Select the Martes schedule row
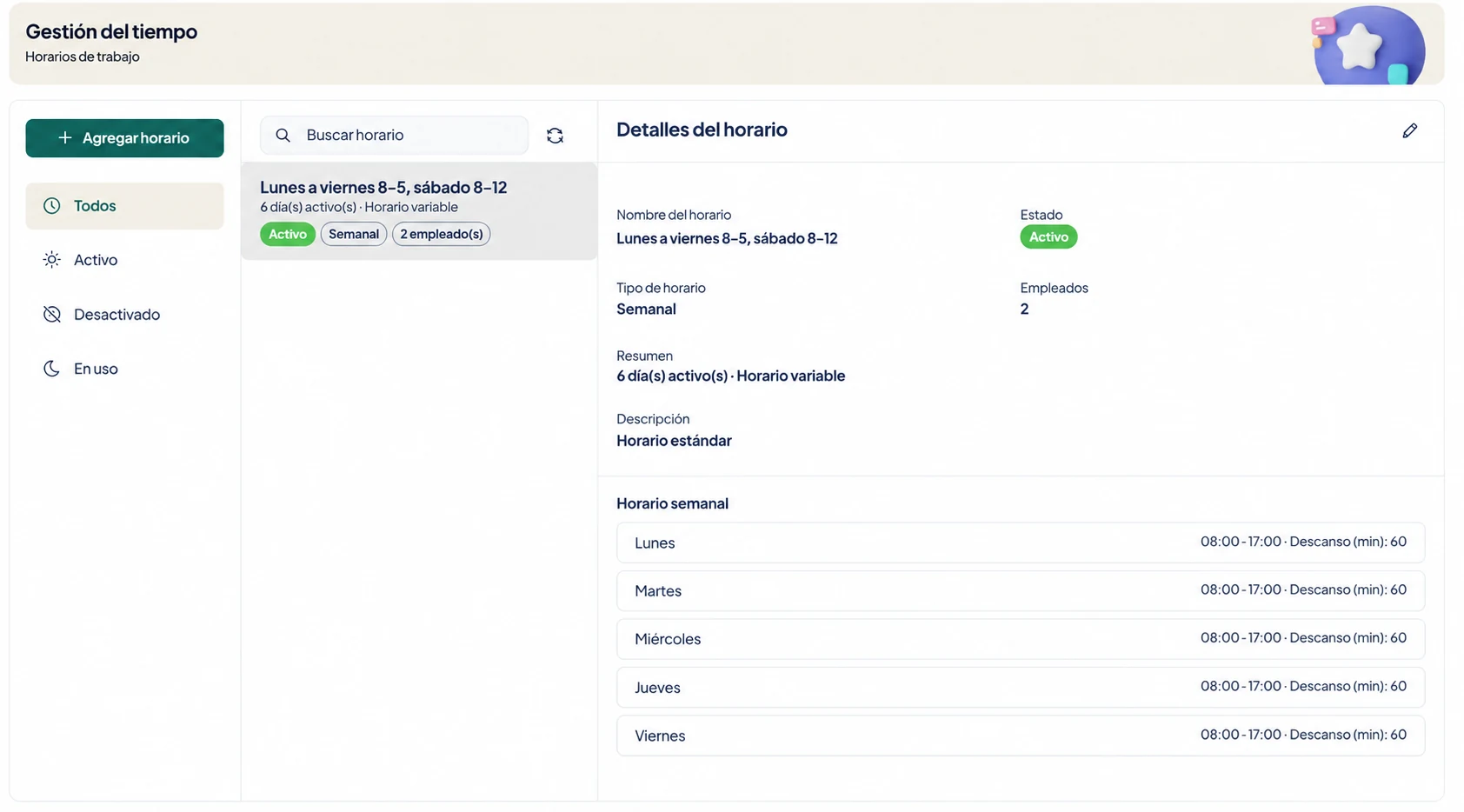1464x812 pixels. (1021, 591)
